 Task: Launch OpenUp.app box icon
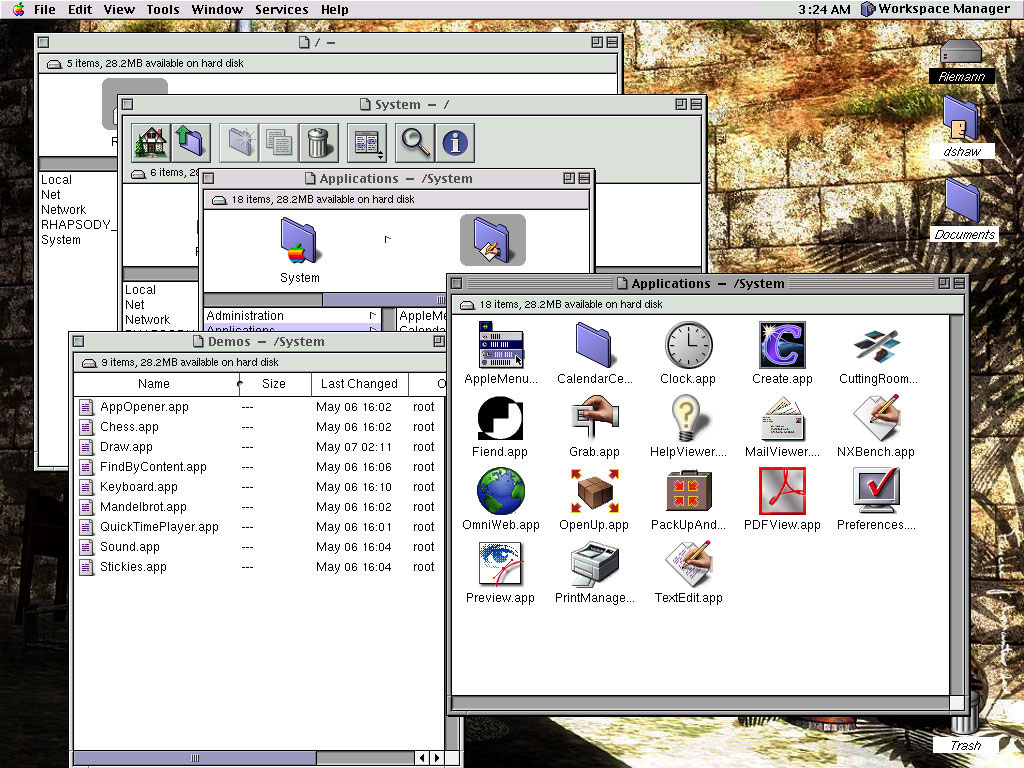(x=594, y=491)
